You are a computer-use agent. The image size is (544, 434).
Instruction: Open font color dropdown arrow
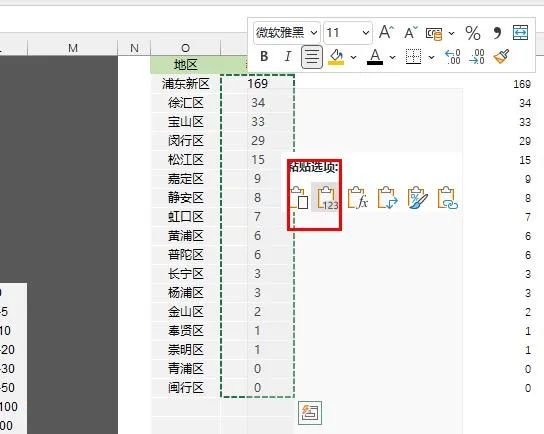[x=392, y=57]
